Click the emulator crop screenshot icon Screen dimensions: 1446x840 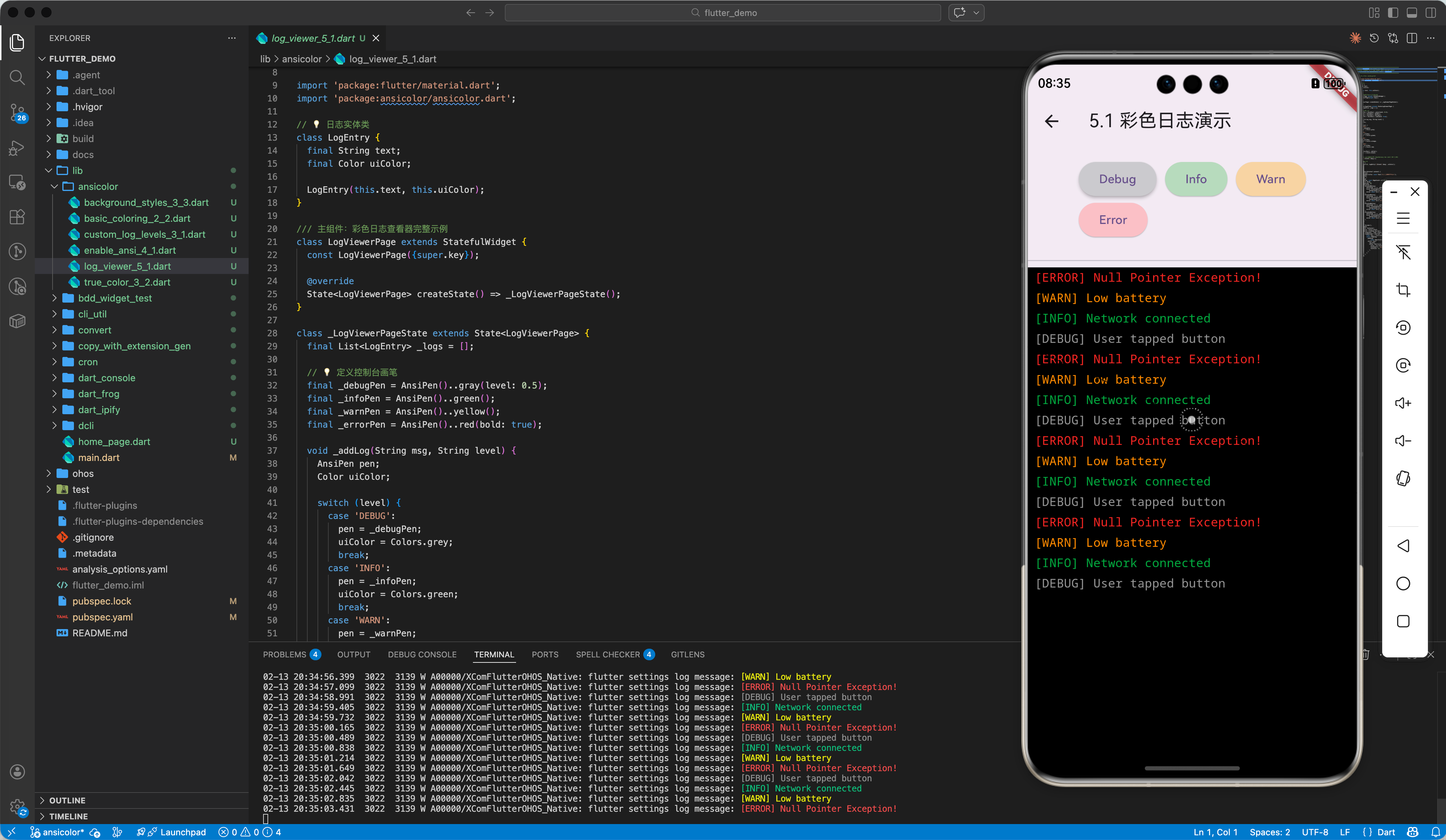[x=1403, y=290]
